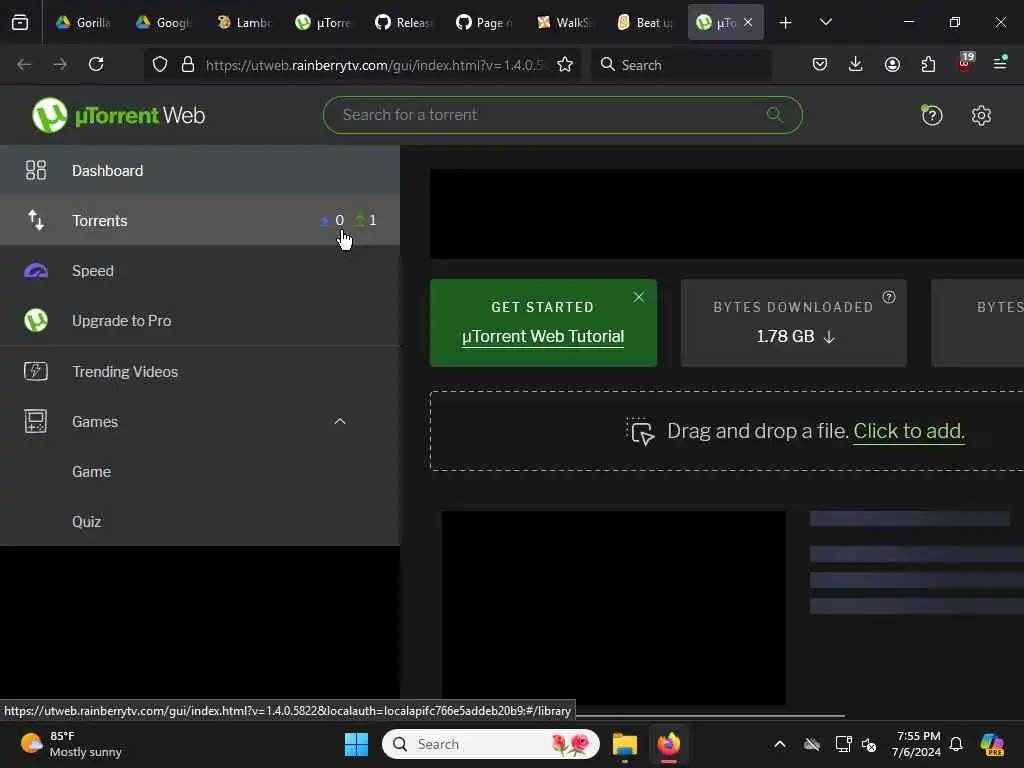Click the site padlock icon

(x=188, y=65)
